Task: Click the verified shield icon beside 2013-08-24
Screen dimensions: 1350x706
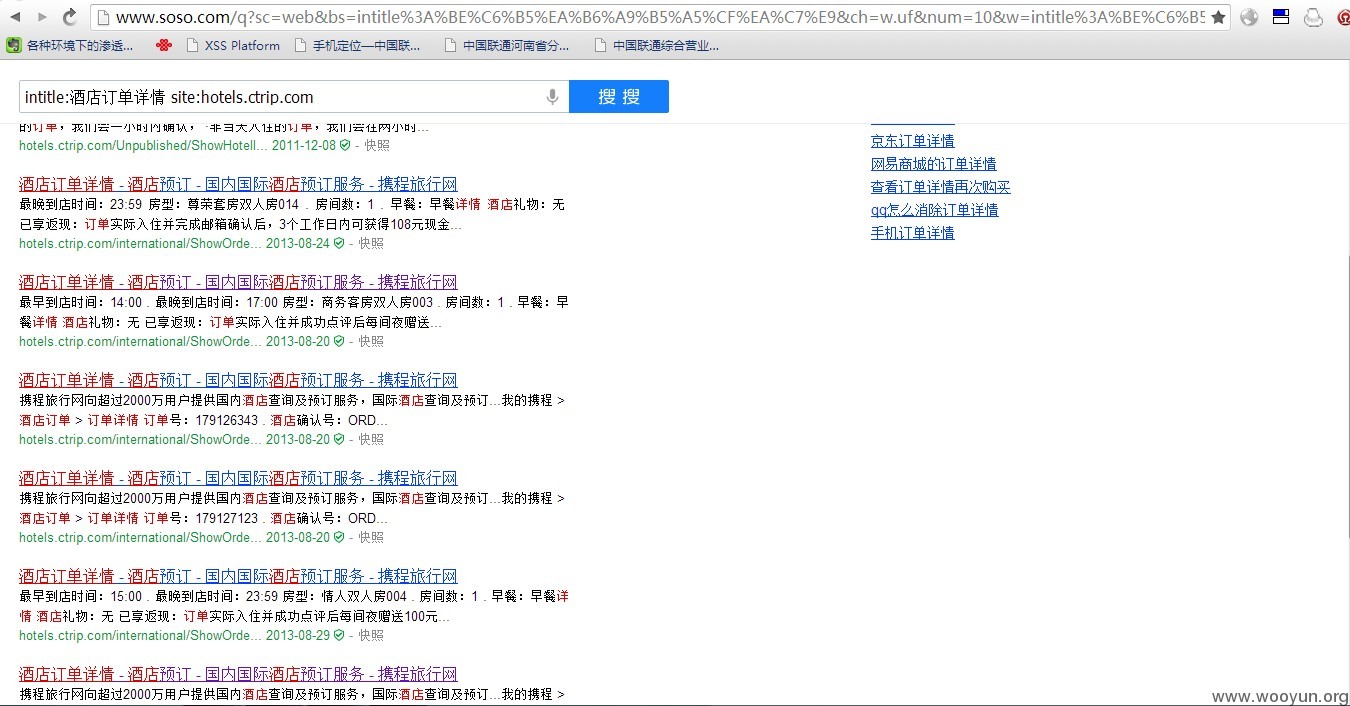Action: pos(339,243)
